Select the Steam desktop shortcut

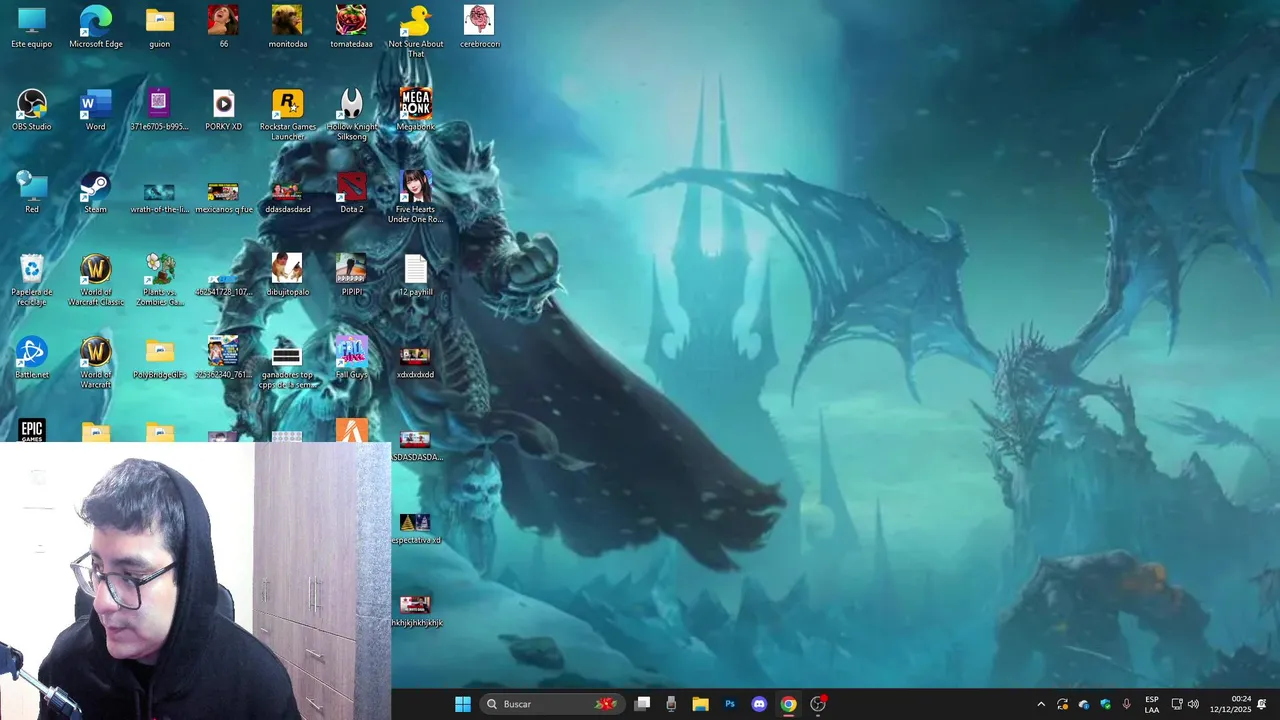pyautogui.click(x=96, y=193)
